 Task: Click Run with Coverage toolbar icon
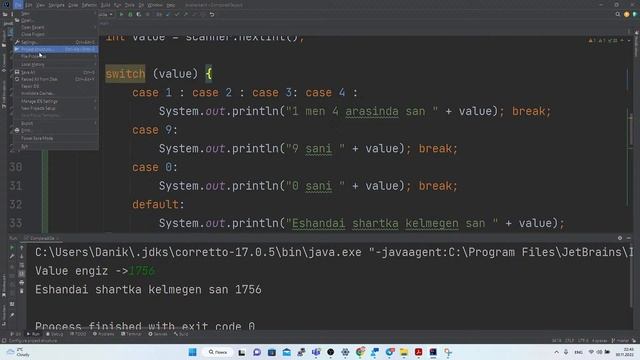pos(139,14)
